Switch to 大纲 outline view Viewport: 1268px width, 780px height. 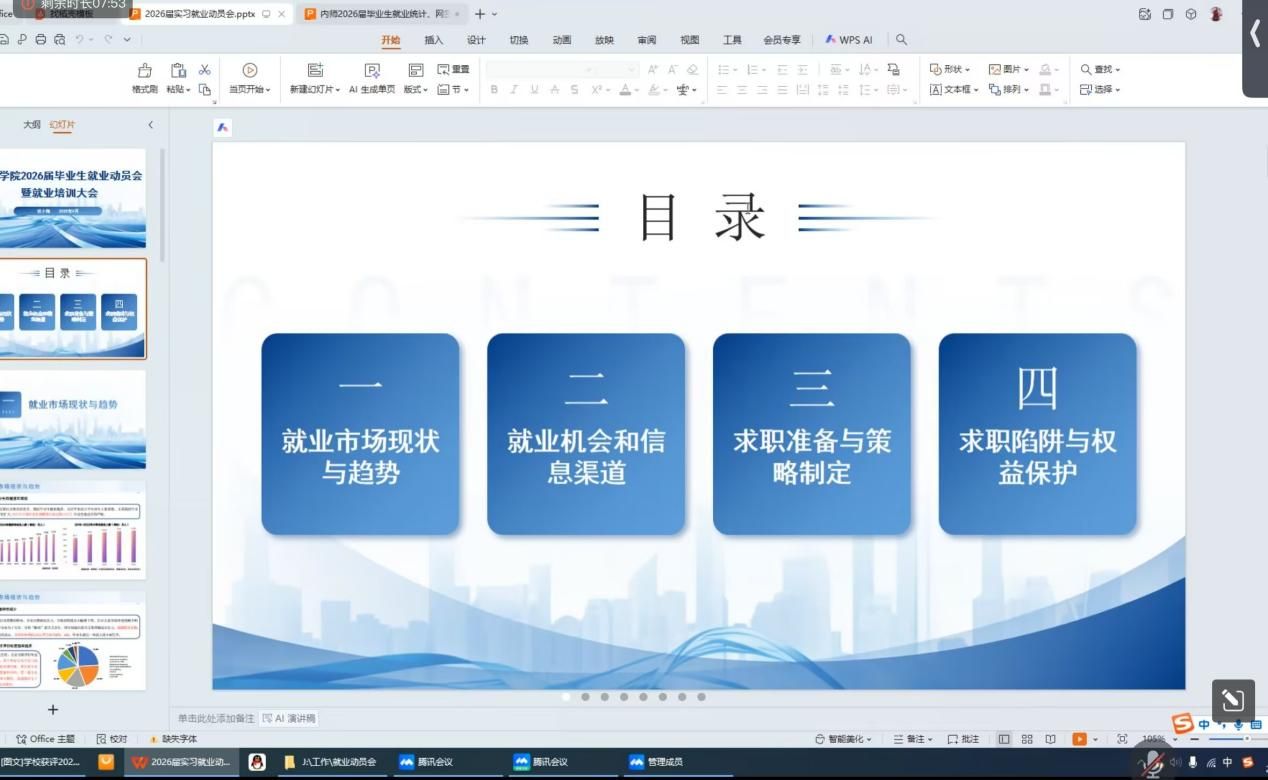point(32,125)
